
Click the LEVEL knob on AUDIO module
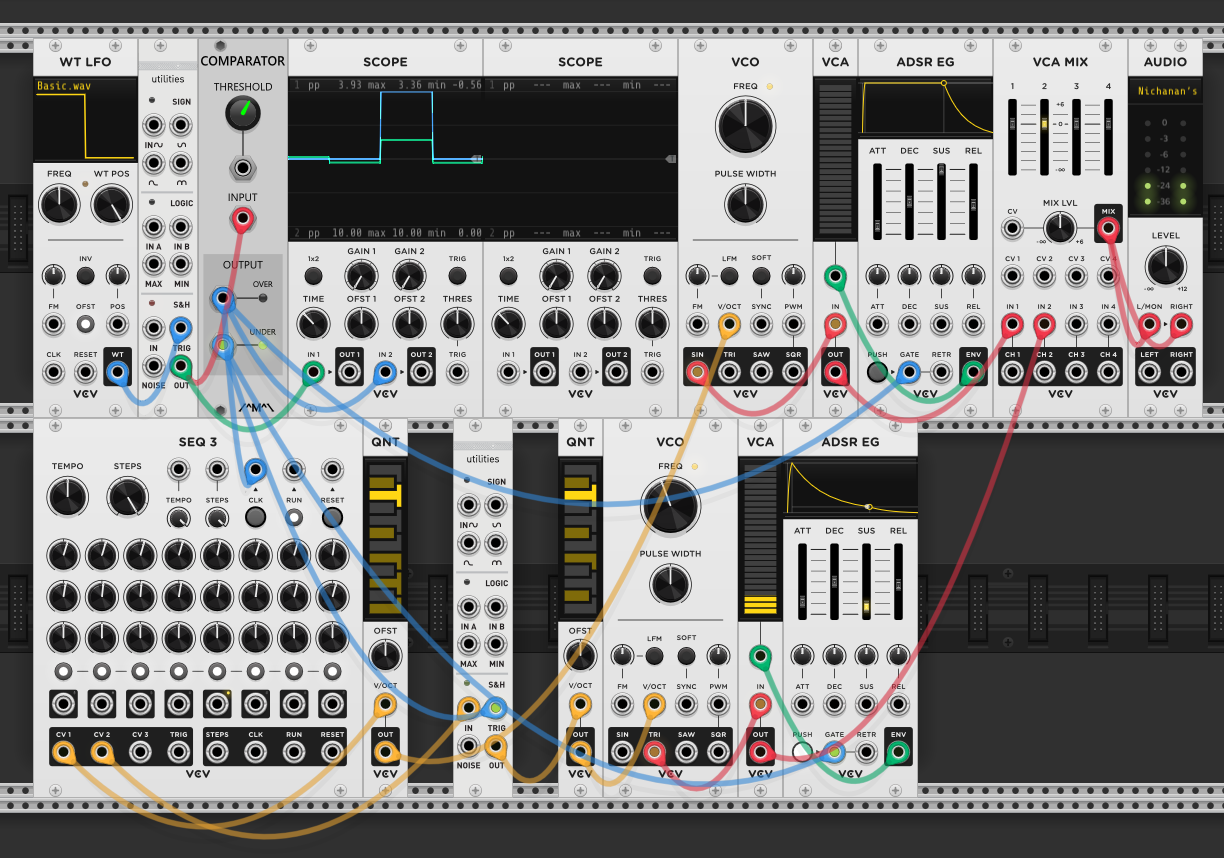[1165, 266]
